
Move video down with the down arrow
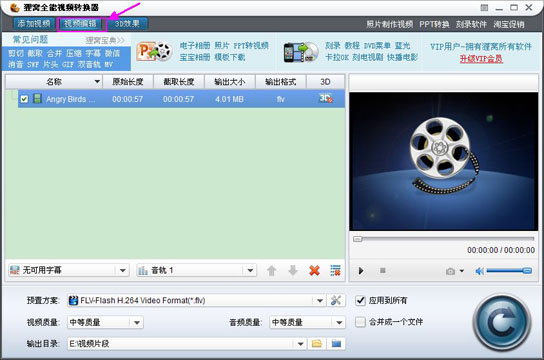pos(293,271)
